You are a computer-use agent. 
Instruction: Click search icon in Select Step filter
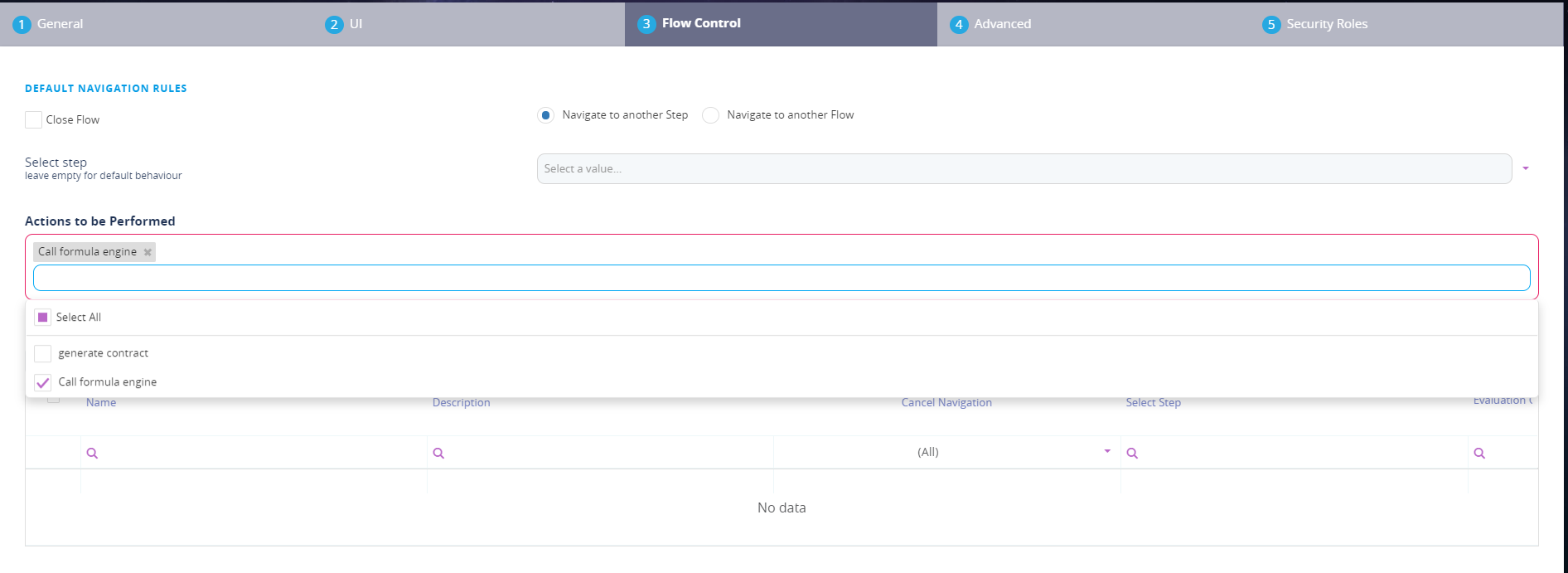(1132, 454)
